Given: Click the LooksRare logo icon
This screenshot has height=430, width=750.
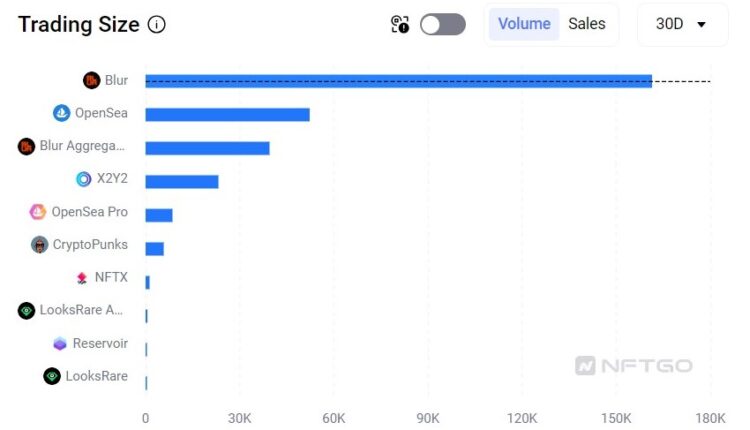Looking at the screenshot, I should click(x=52, y=376).
